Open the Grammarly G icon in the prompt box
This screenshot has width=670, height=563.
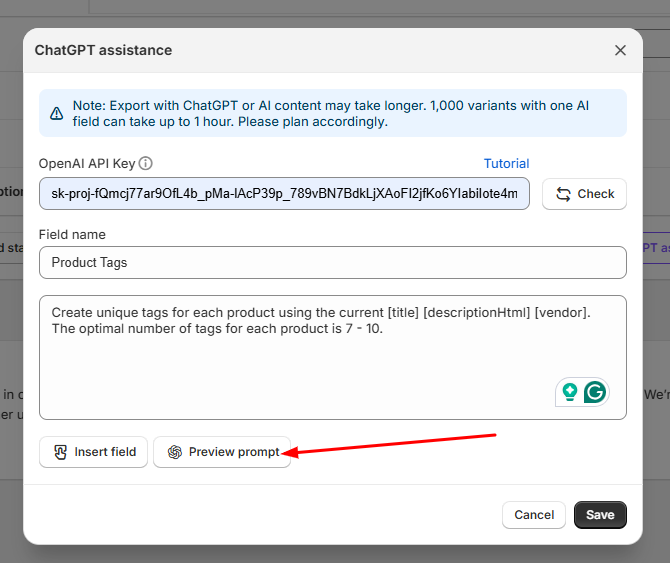pos(595,392)
